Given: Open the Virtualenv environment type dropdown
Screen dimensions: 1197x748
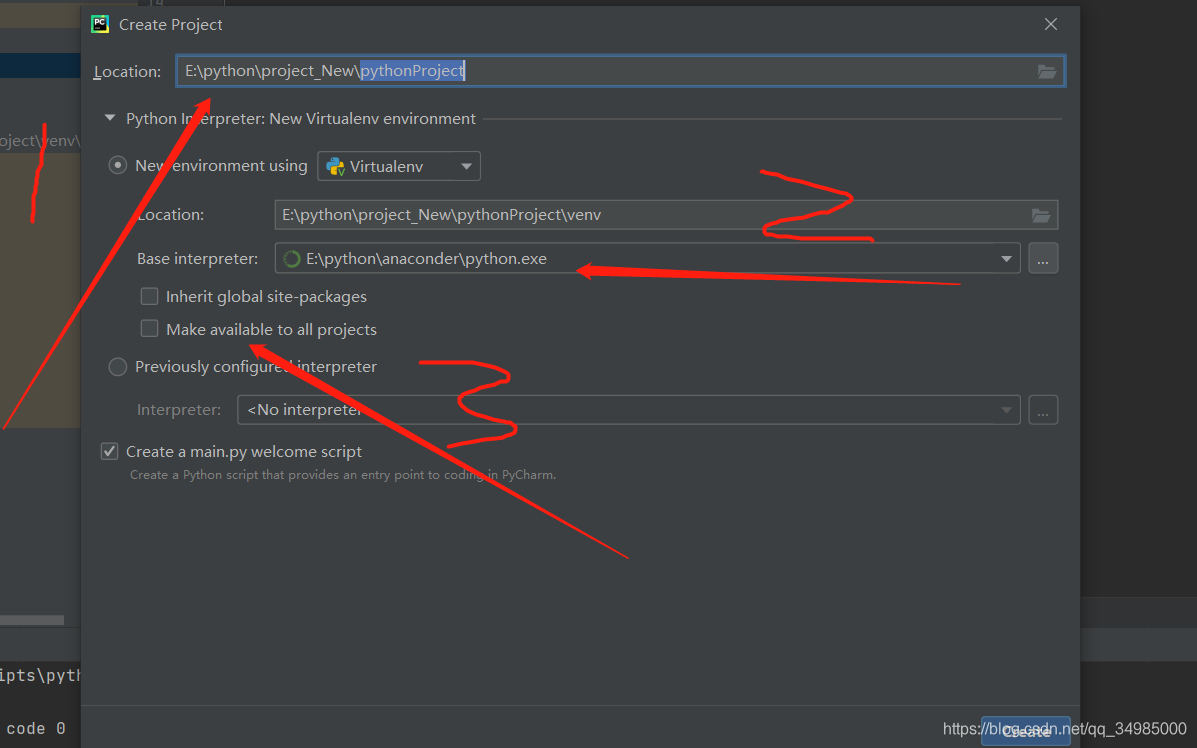Looking at the screenshot, I should (398, 166).
